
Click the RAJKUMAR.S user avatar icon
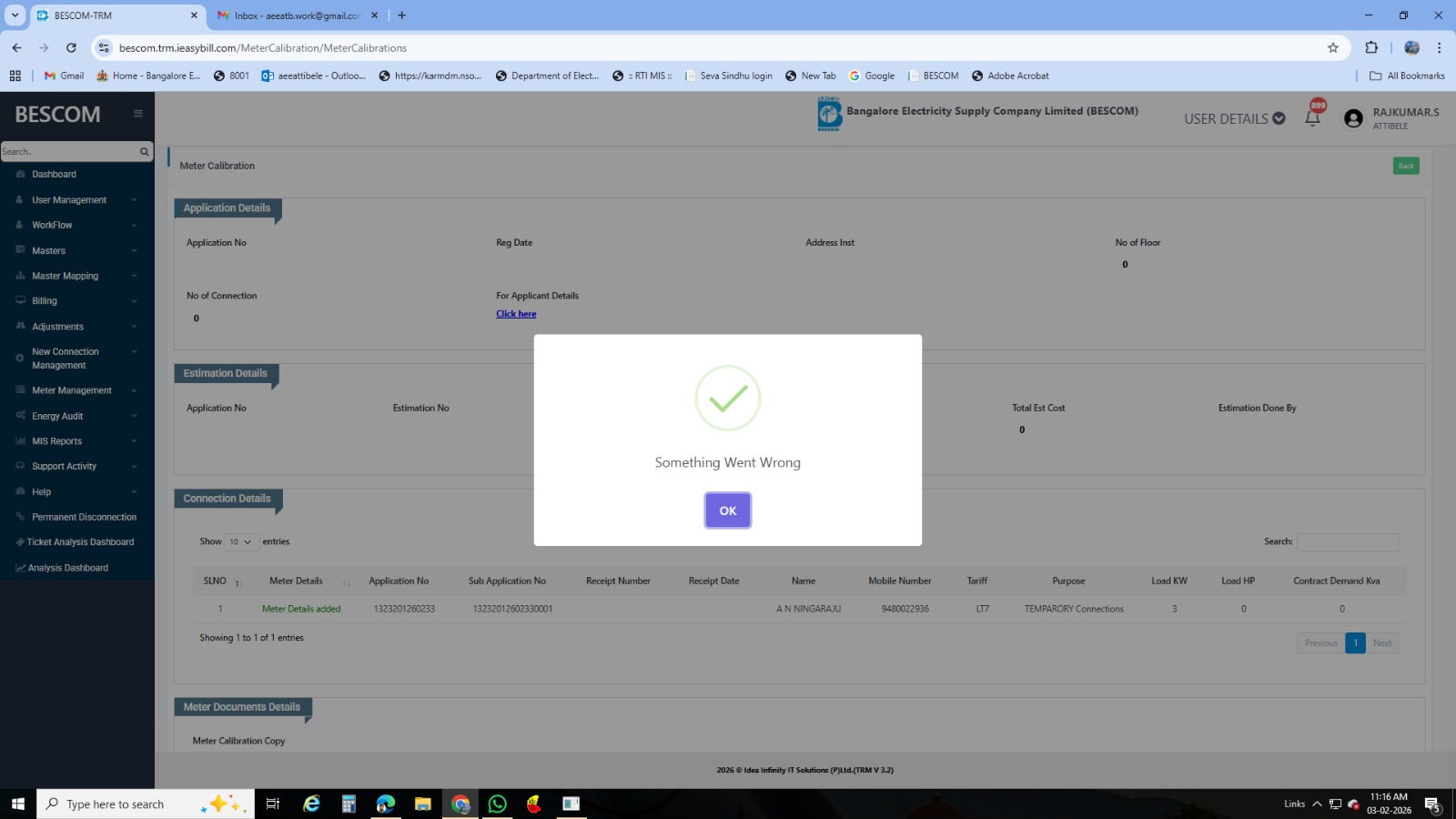(1353, 118)
